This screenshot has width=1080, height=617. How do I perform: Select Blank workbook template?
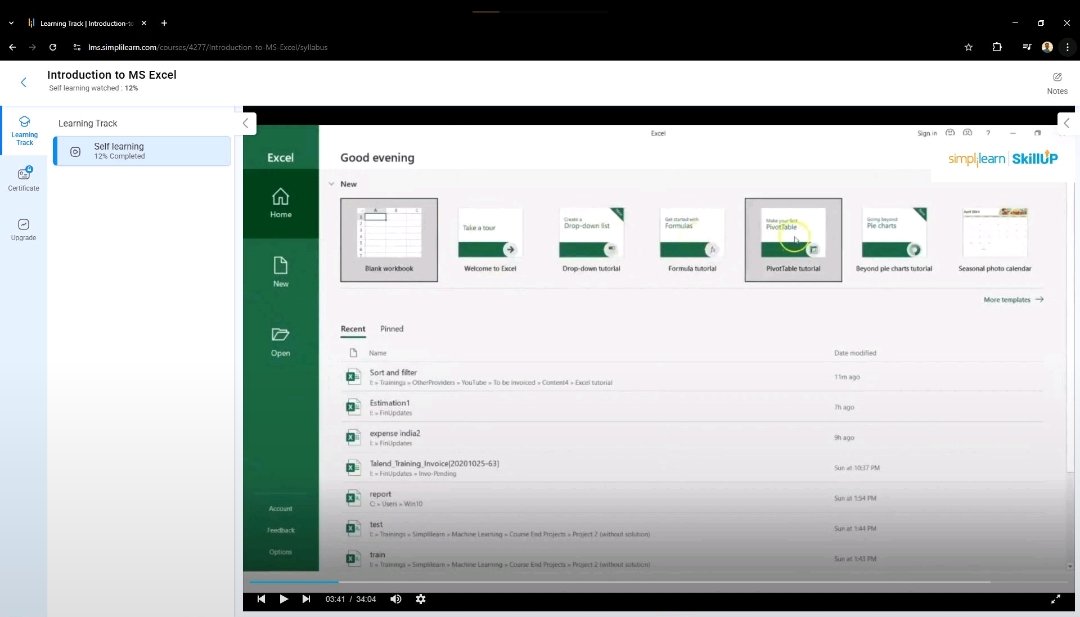[x=389, y=240]
